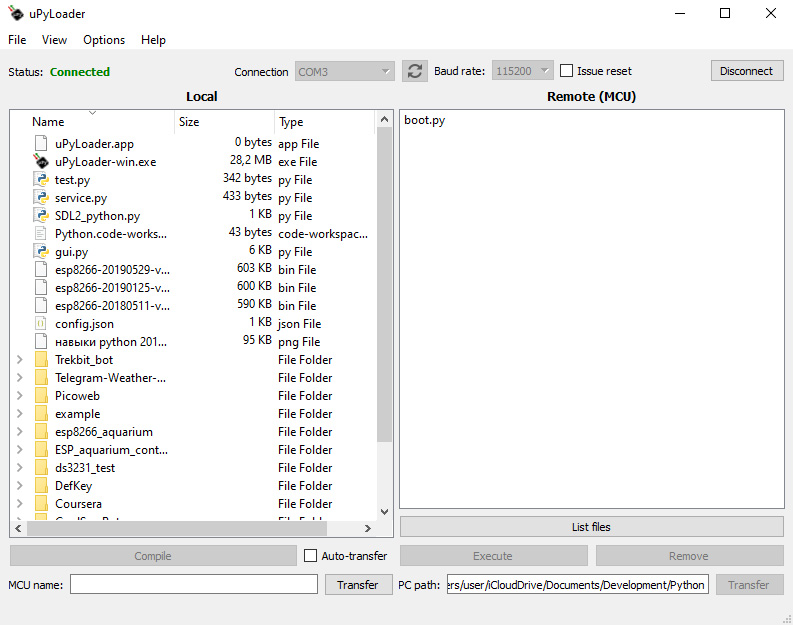Click uPyLoader logo in title bar
Screen dimensions: 793x625
pyautogui.click(x=16, y=14)
